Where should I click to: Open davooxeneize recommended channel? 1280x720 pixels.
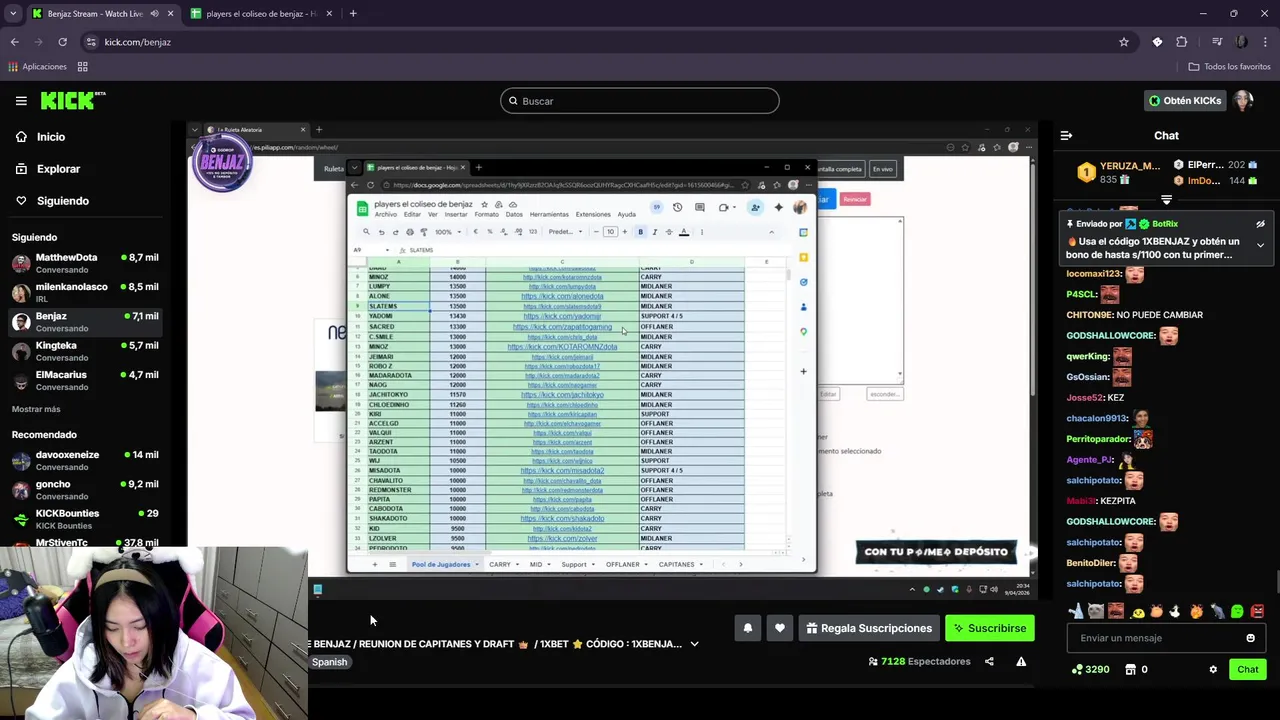click(85, 461)
